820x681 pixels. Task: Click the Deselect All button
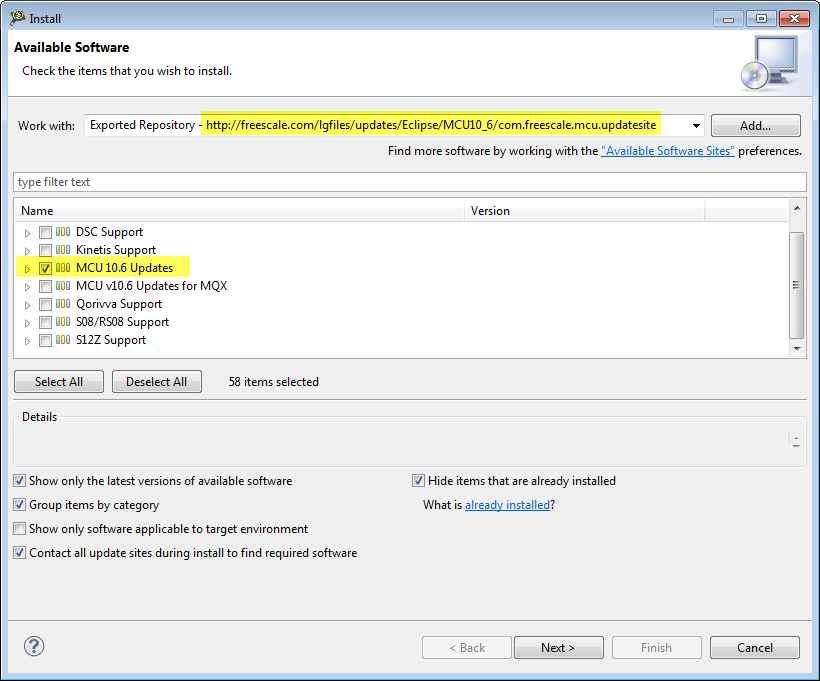(x=156, y=382)
